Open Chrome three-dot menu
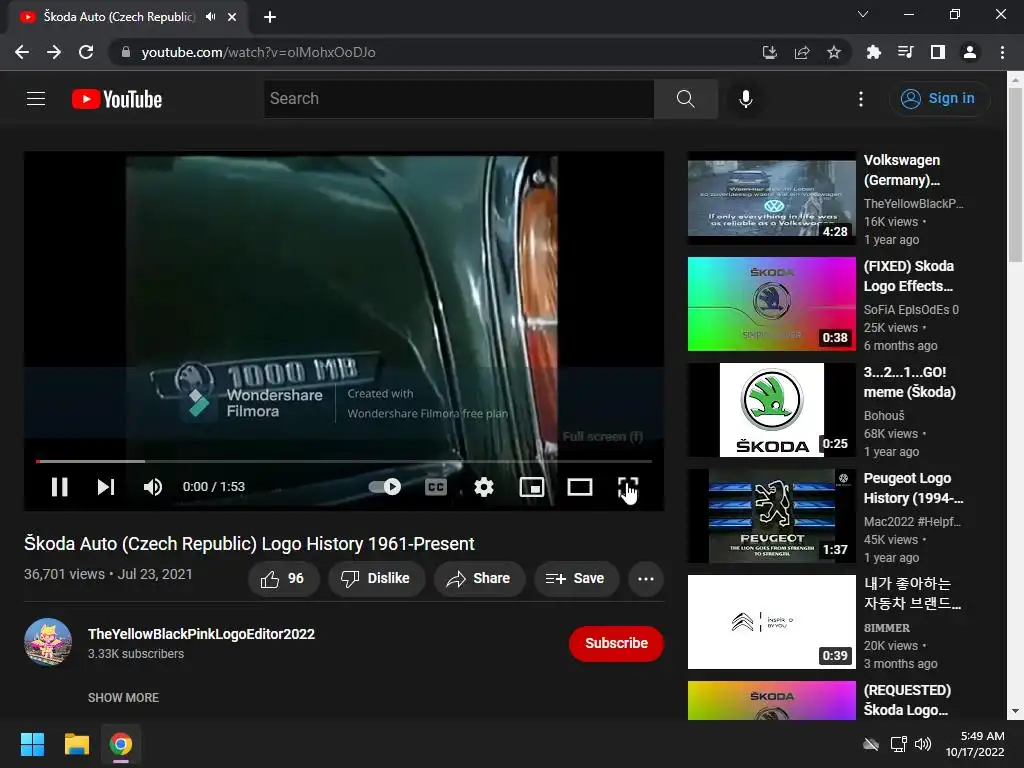 [x=1002, y=52]
